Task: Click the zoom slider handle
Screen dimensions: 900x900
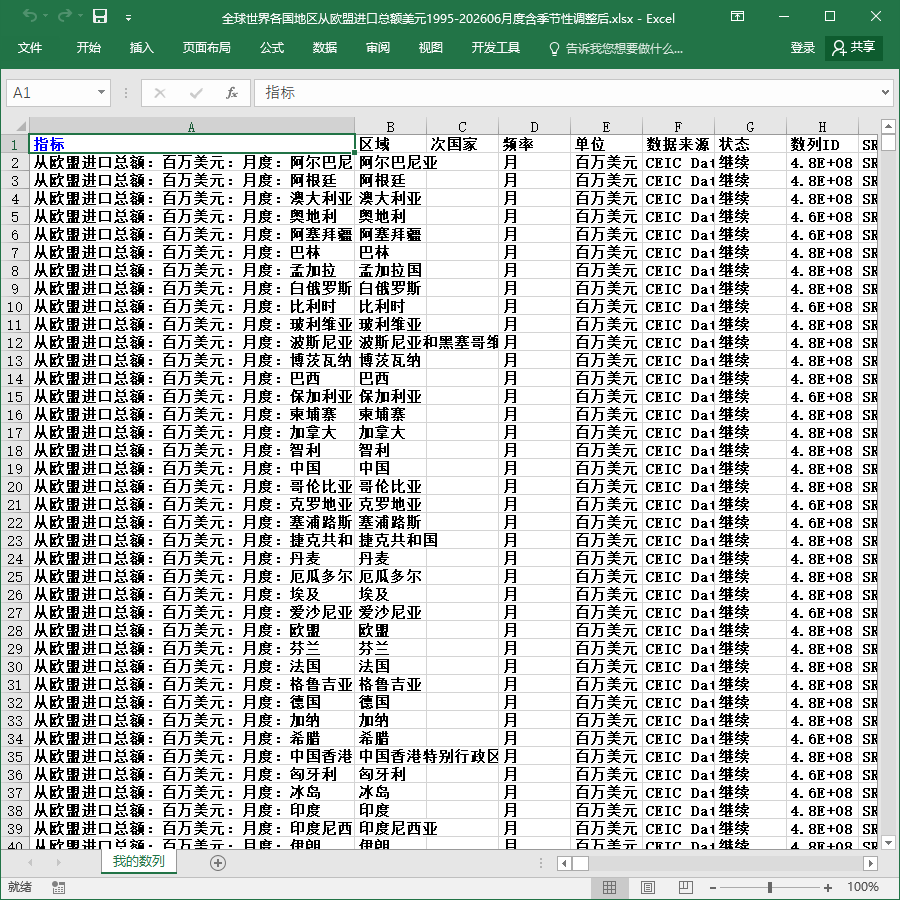Action: 770,887
